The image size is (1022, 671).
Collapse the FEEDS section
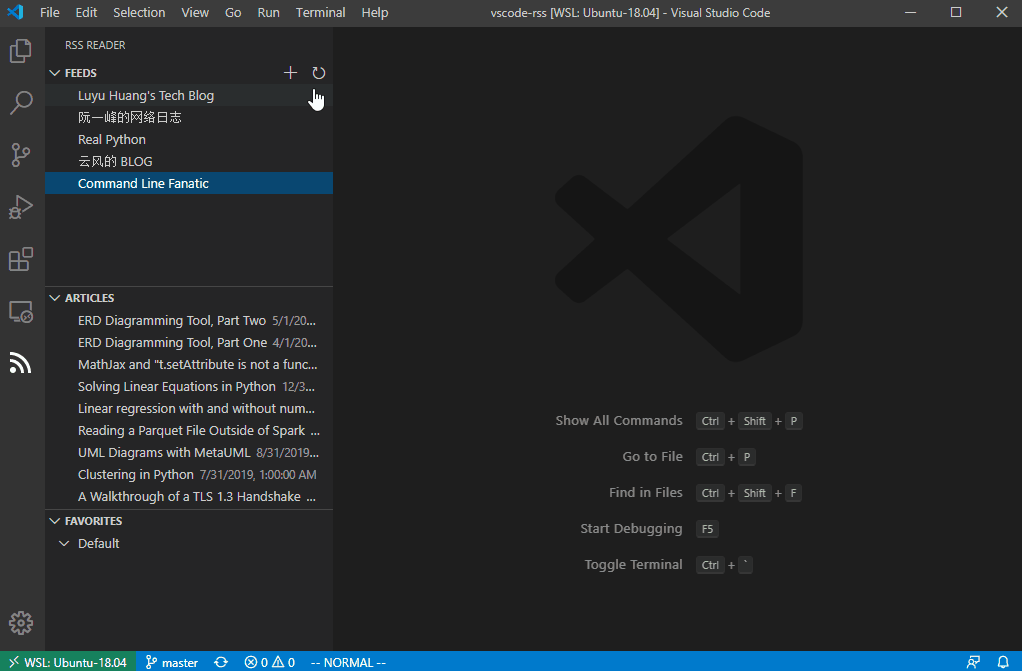pyautogui.click(x=55, y=72)
